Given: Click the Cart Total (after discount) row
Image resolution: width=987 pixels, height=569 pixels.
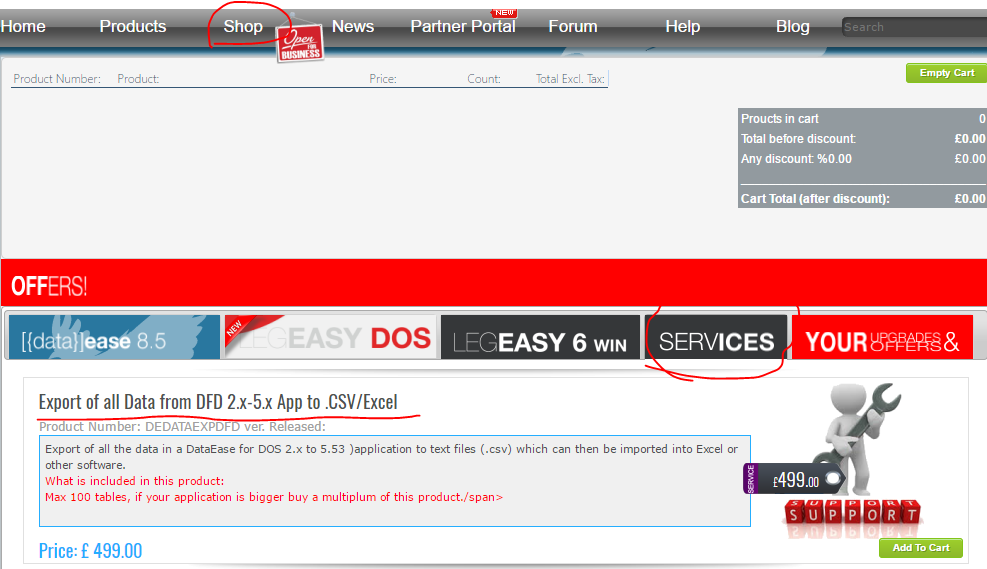Looking at the screenshot, I should coord(862,198).
